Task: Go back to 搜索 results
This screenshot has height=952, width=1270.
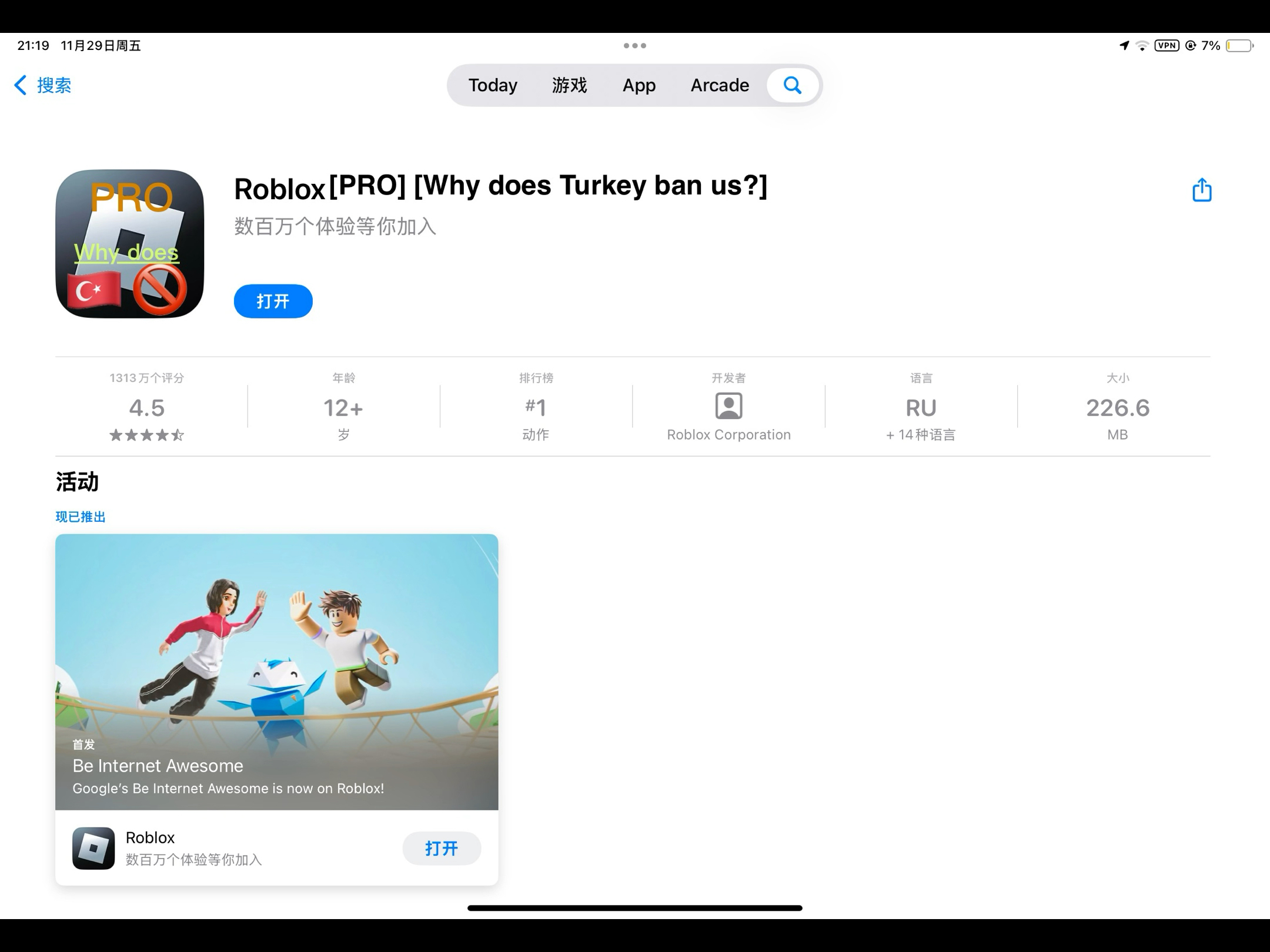Action: tap(42, 85)
